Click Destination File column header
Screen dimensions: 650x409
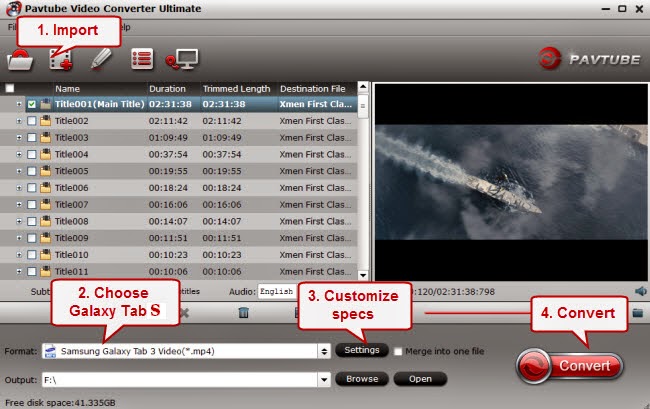click(313, 89)
